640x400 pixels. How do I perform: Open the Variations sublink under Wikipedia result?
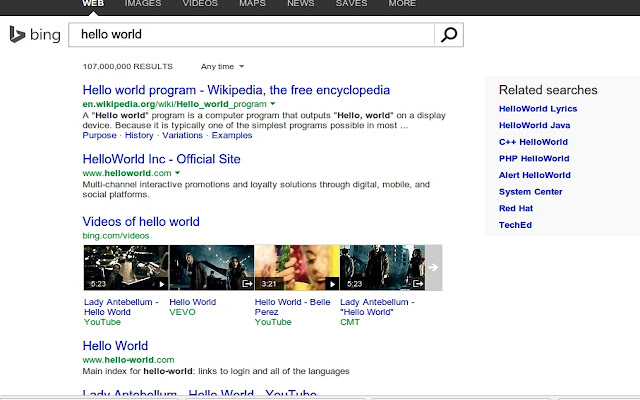(182, 136)
